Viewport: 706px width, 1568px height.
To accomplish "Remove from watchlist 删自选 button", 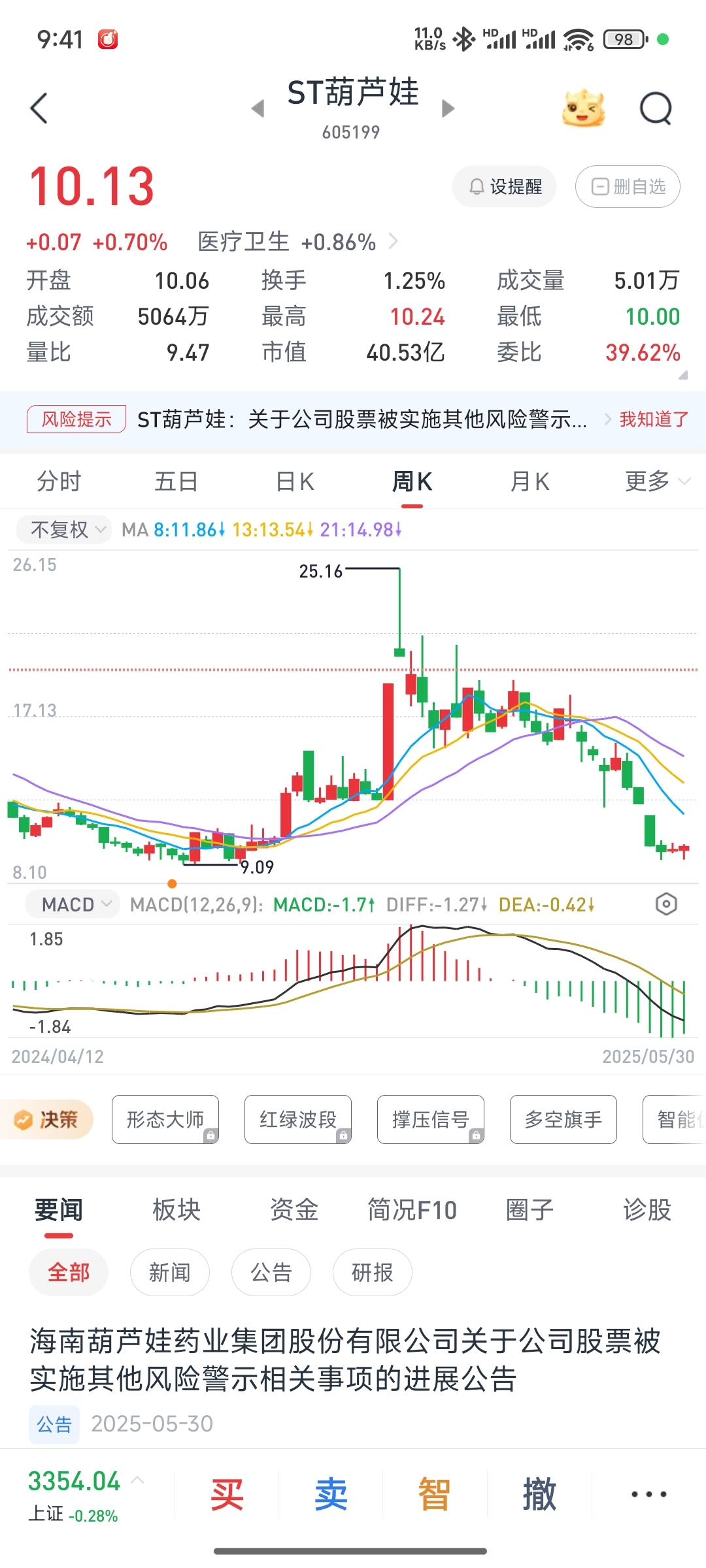I will 628,187.
